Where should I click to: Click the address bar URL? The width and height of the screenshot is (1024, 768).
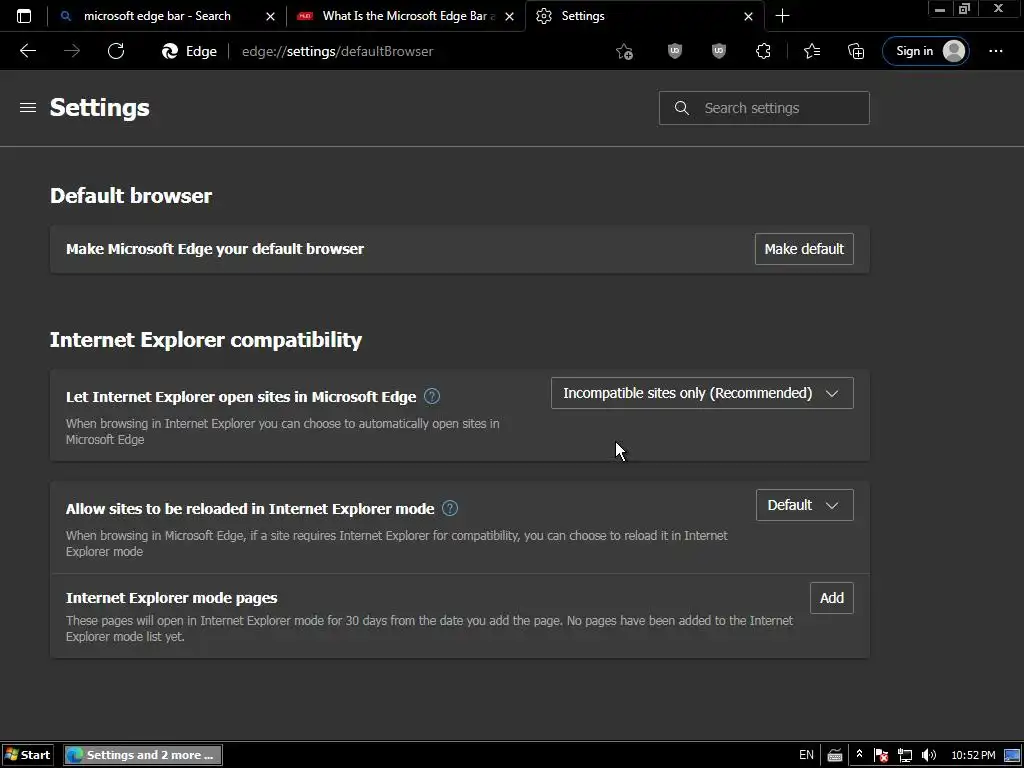coord(338,52)
